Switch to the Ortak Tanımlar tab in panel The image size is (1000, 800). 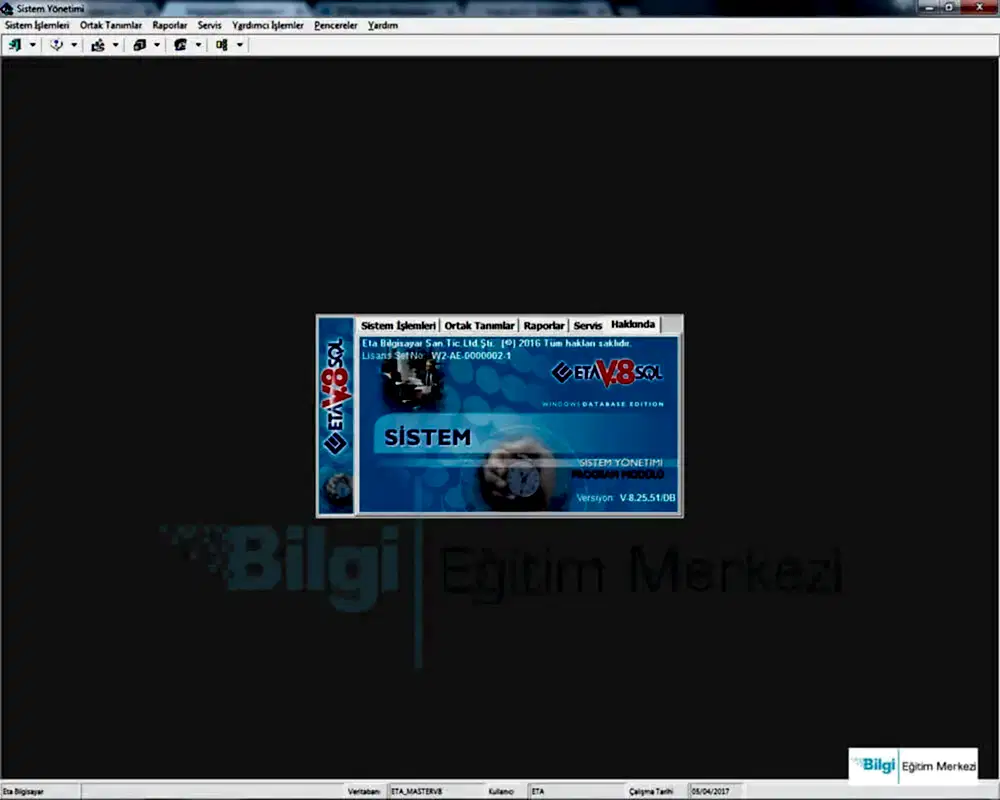(479, 326)
